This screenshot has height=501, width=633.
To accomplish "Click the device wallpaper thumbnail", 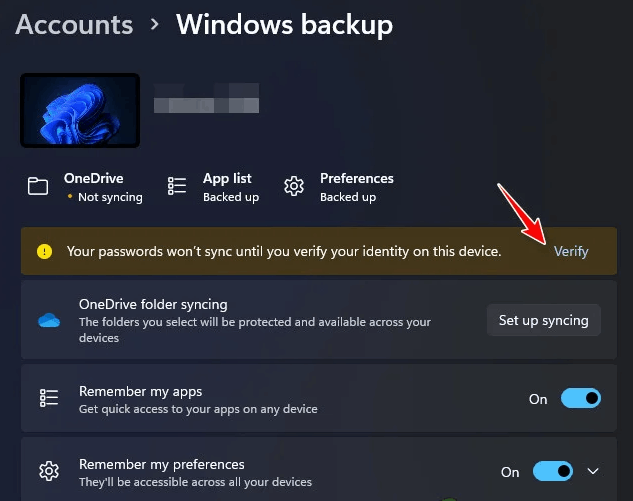I will coord(80,110).
